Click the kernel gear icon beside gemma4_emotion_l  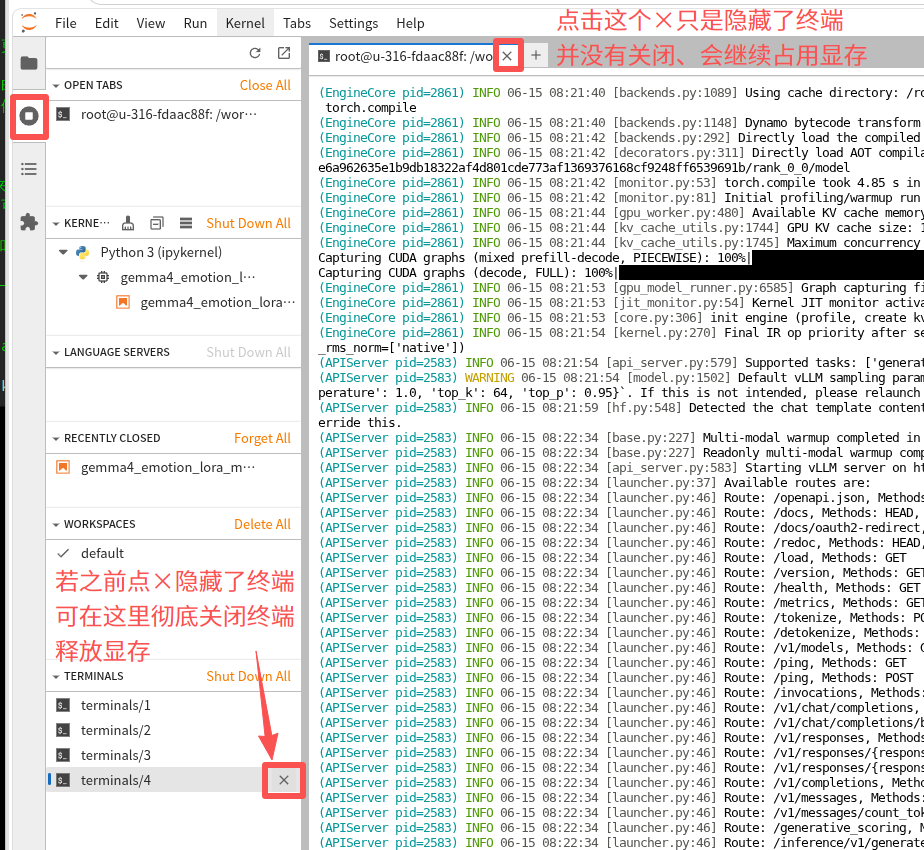click(x=103, y=277)
